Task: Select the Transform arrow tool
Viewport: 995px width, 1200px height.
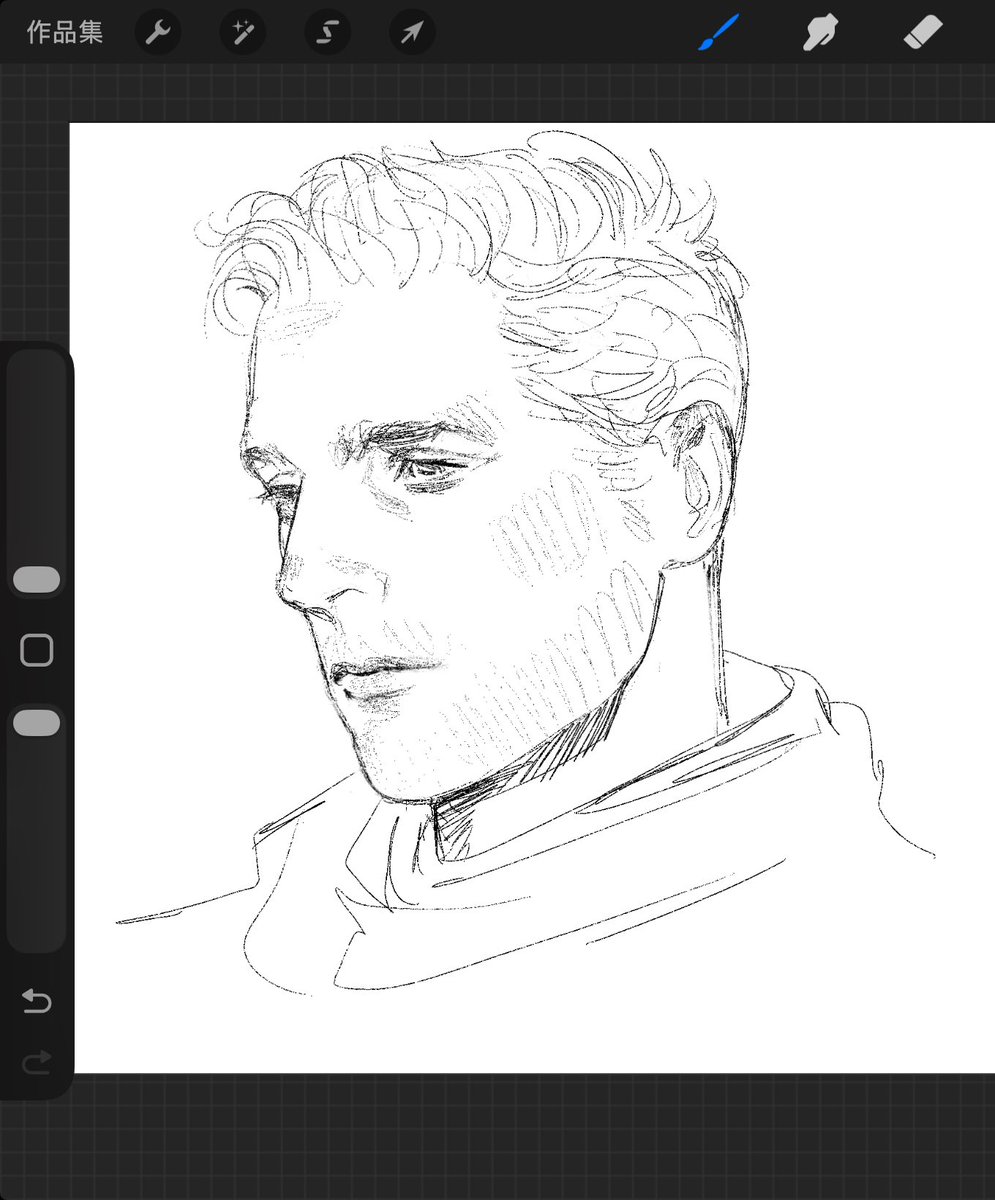Action: (x=412, y=33)
